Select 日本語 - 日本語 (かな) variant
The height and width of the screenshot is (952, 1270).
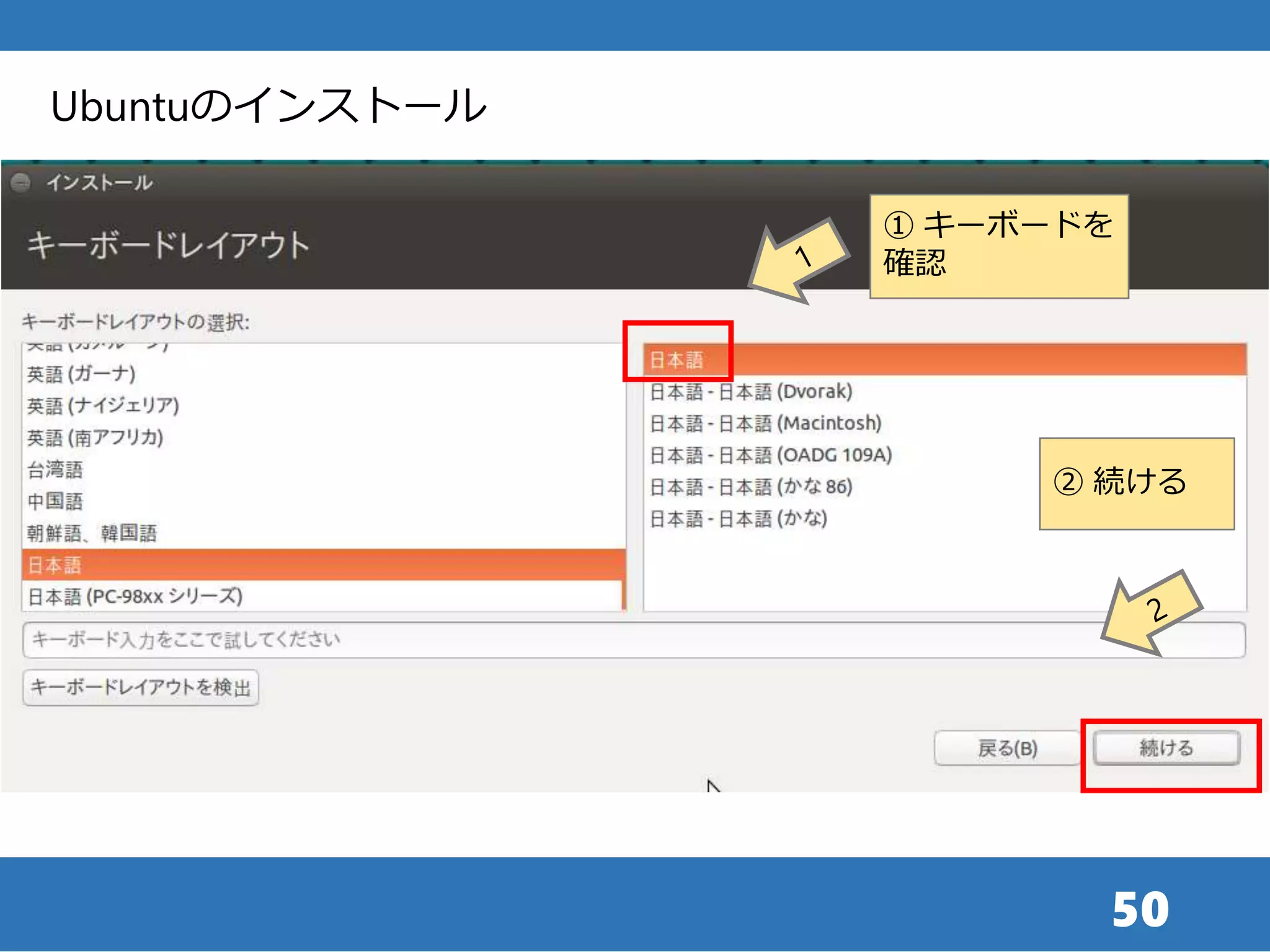tap(945, 519)
